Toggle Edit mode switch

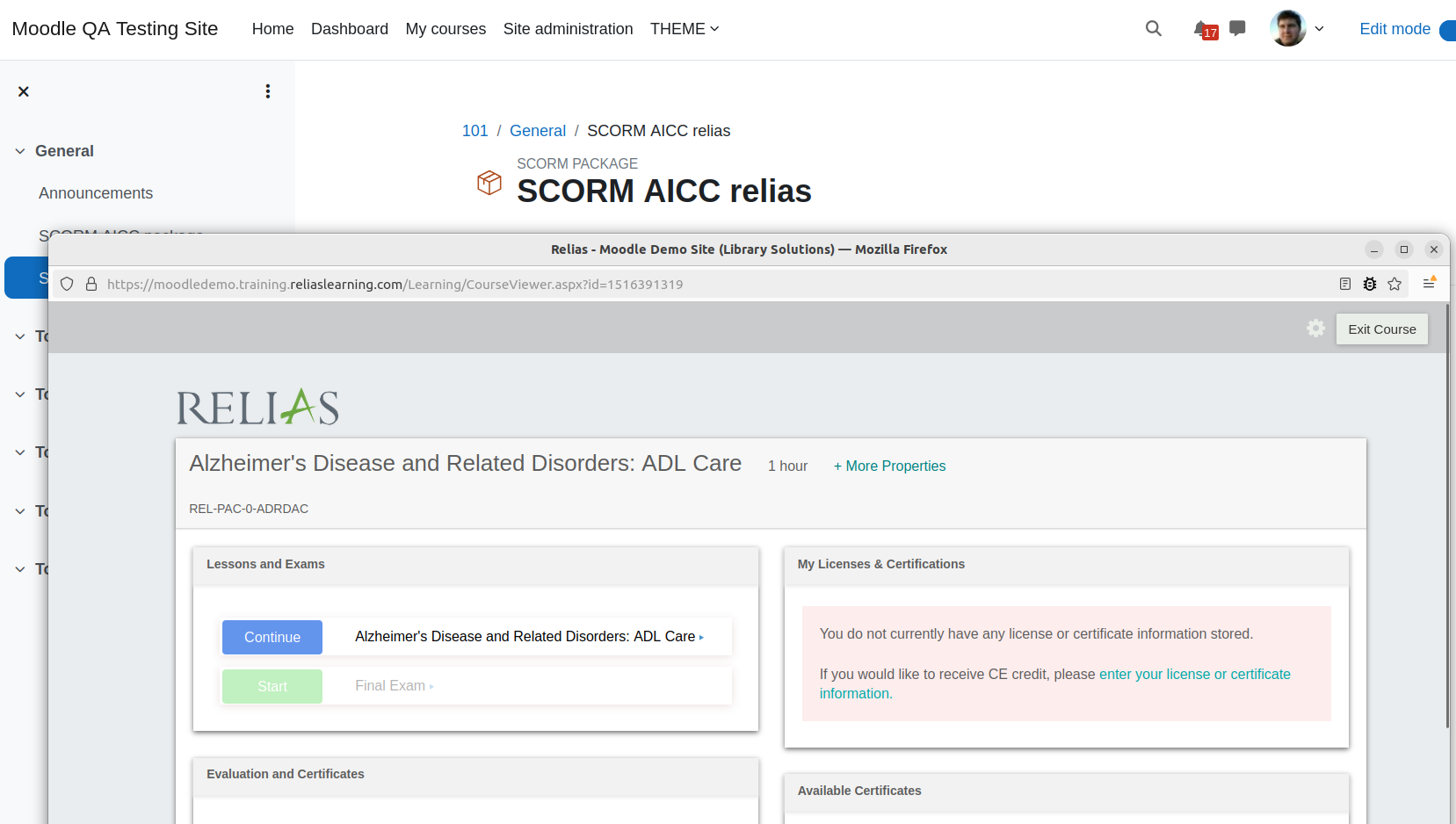(1446, 29)
